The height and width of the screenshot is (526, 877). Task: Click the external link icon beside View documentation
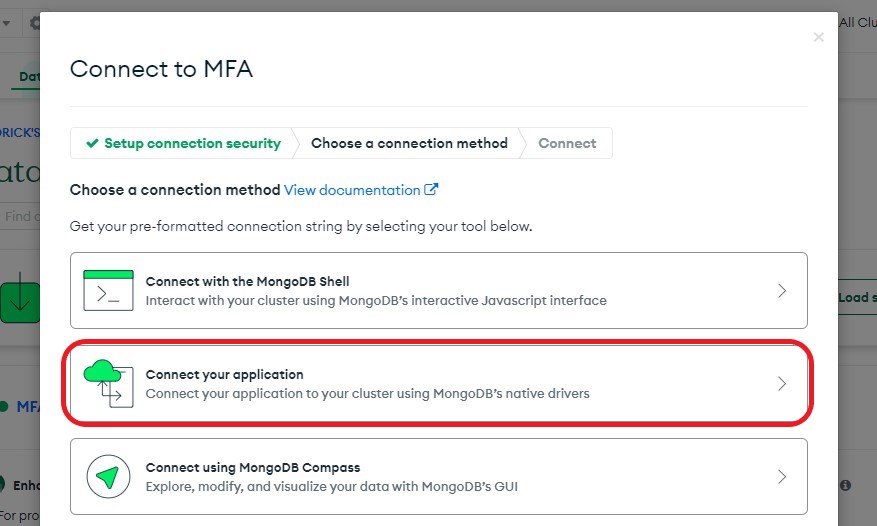click(431, 190)
